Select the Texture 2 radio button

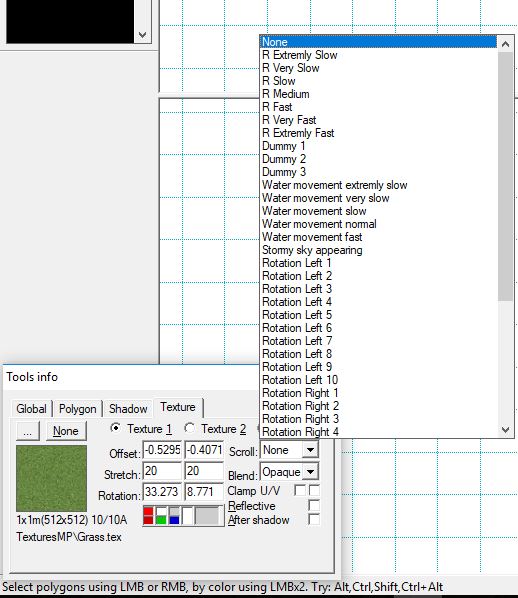pyautogui.click(x=190, y=428)
